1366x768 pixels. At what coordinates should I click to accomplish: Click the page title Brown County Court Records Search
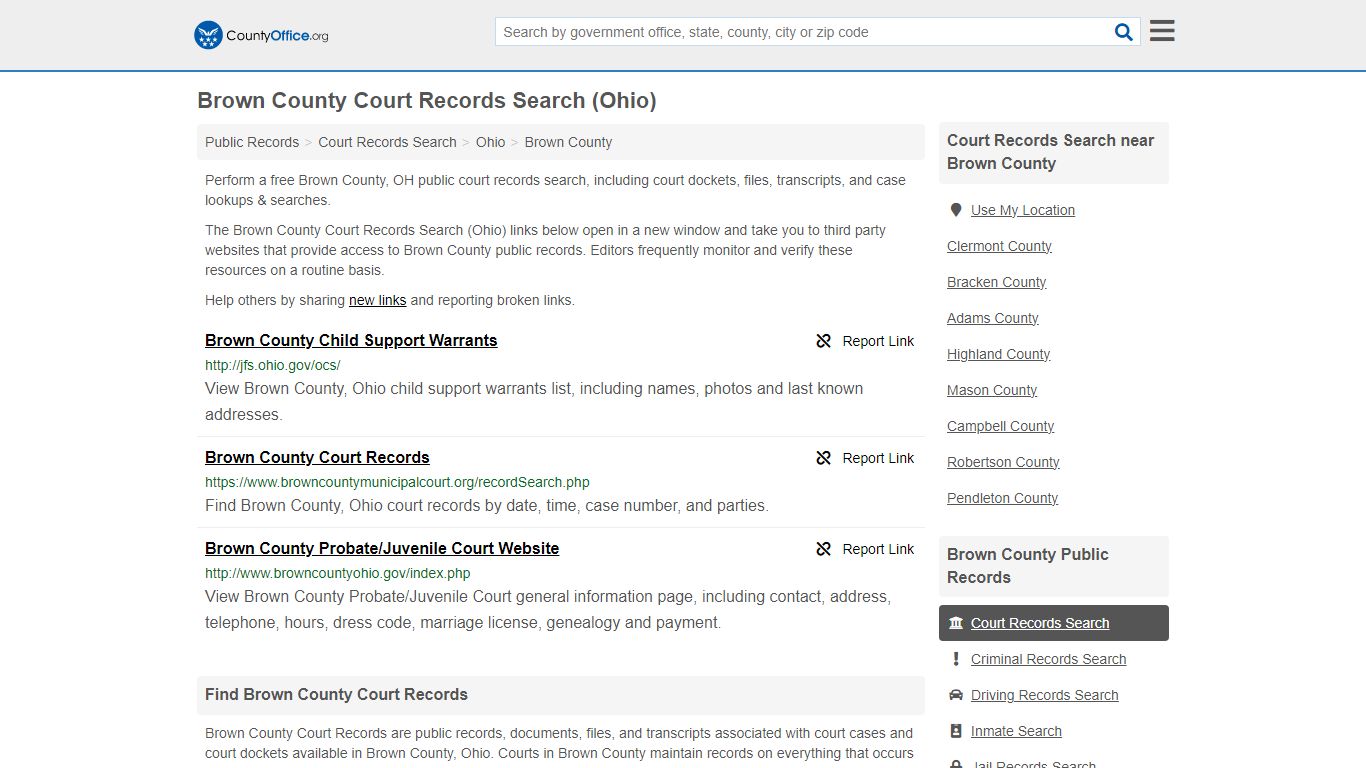click(x=427, y=100)
